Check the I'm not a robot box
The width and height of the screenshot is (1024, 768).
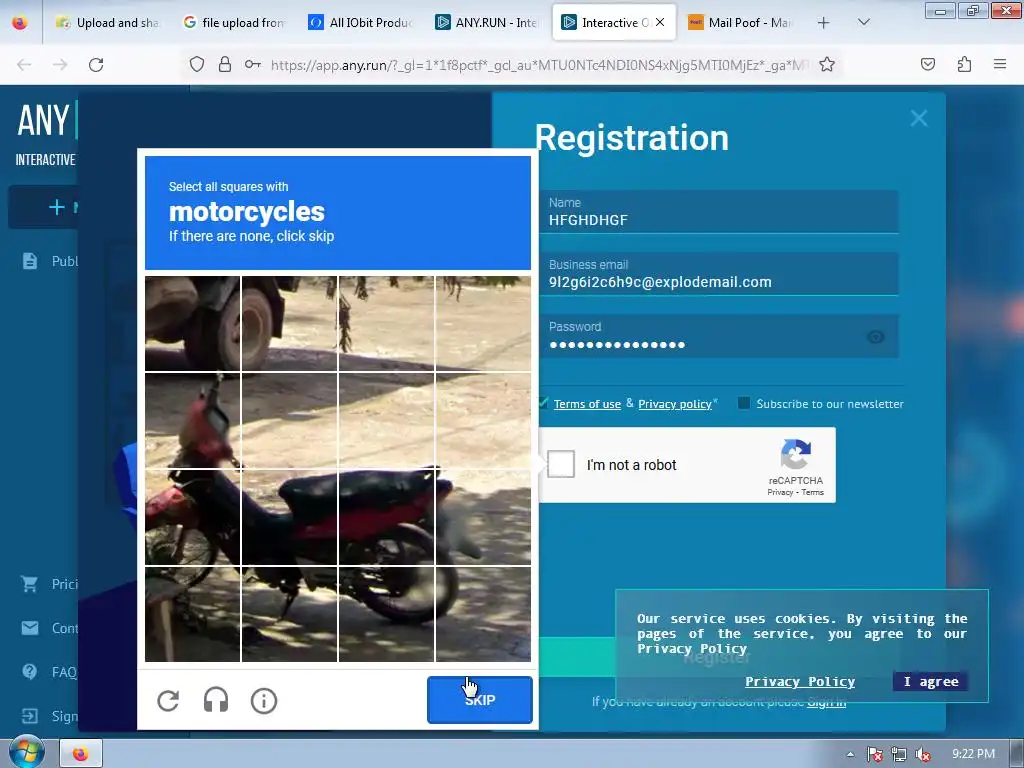[x=560, y=464]
